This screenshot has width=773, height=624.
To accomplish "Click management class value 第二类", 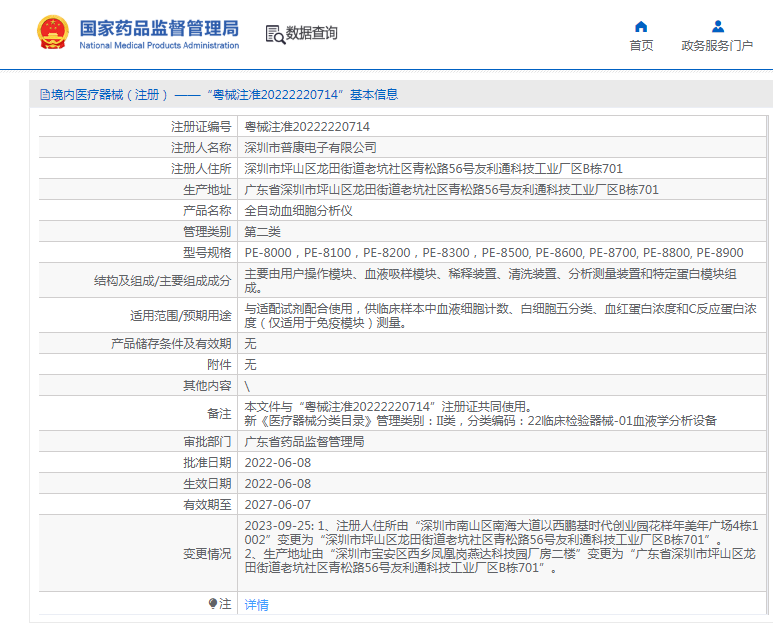I will (262, 232).
